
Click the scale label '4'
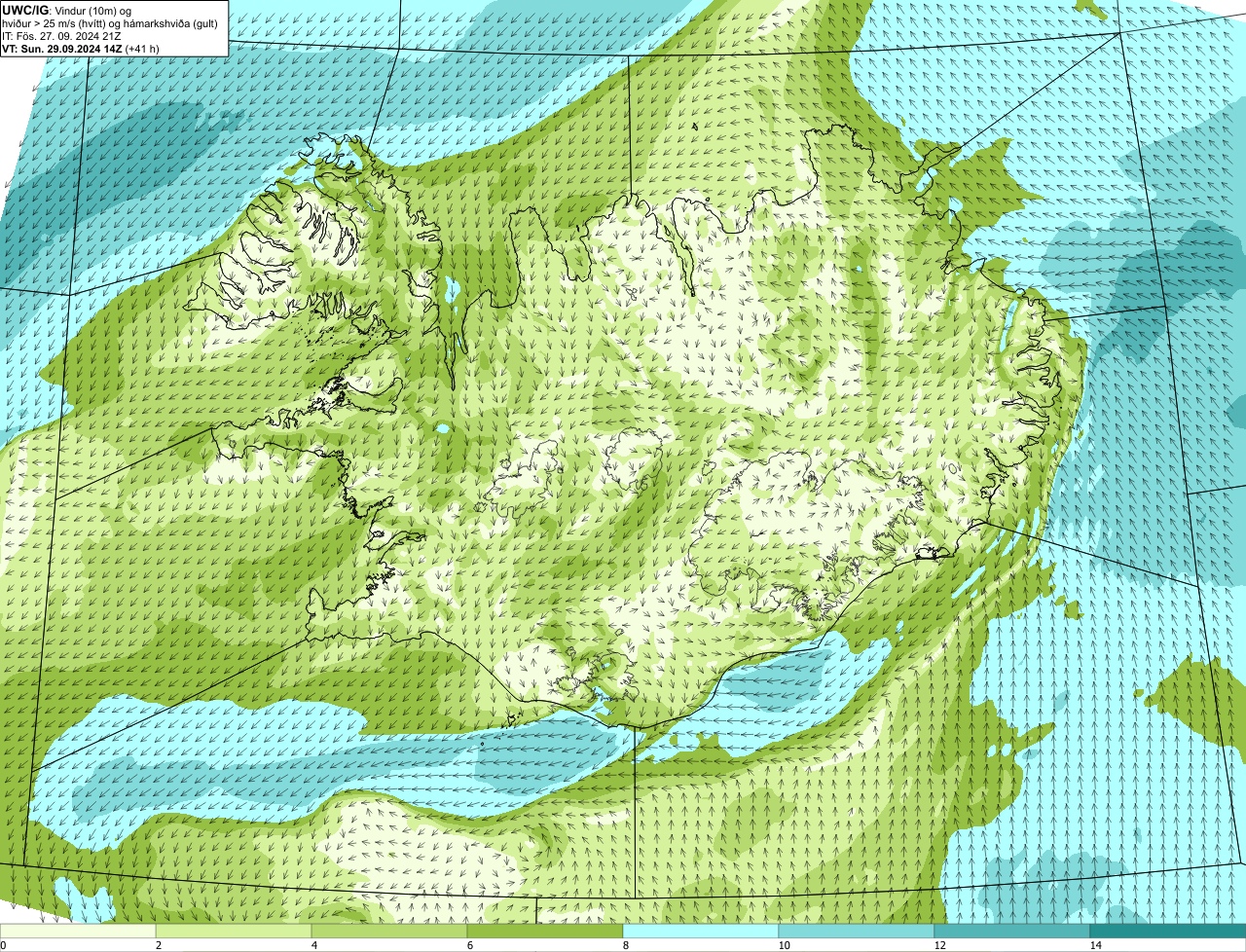click(313, 945)
